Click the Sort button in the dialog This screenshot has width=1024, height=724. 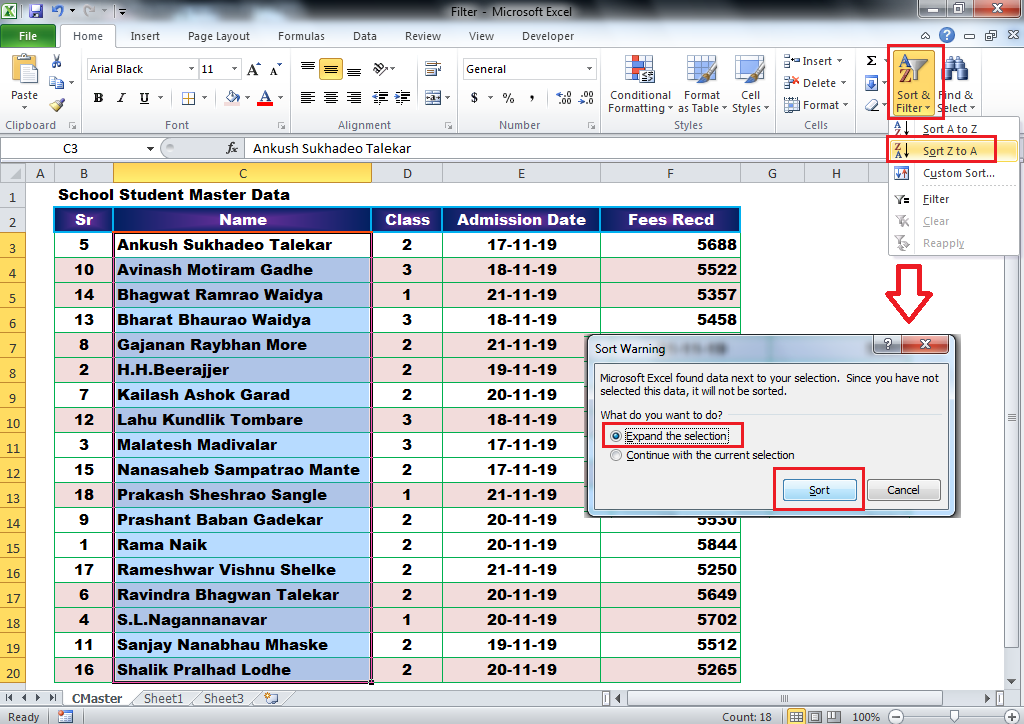pos(818,490)
